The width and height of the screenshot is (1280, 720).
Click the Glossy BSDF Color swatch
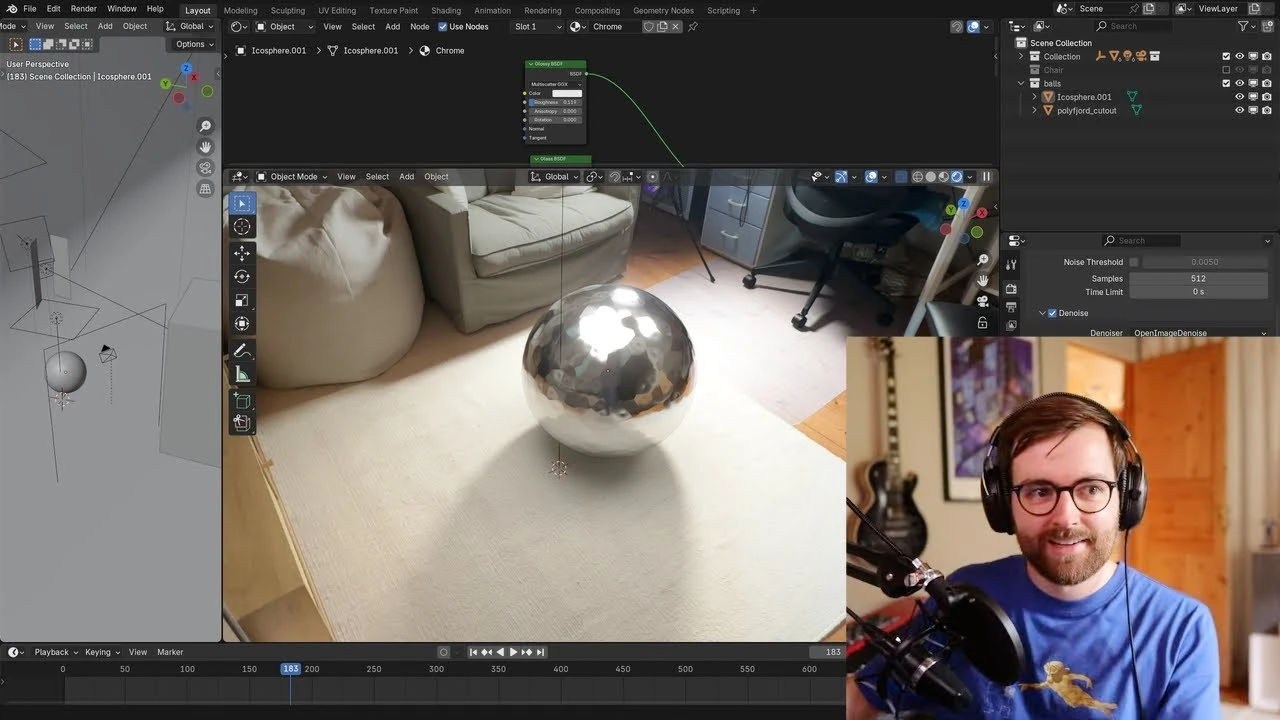click(566, 93)
